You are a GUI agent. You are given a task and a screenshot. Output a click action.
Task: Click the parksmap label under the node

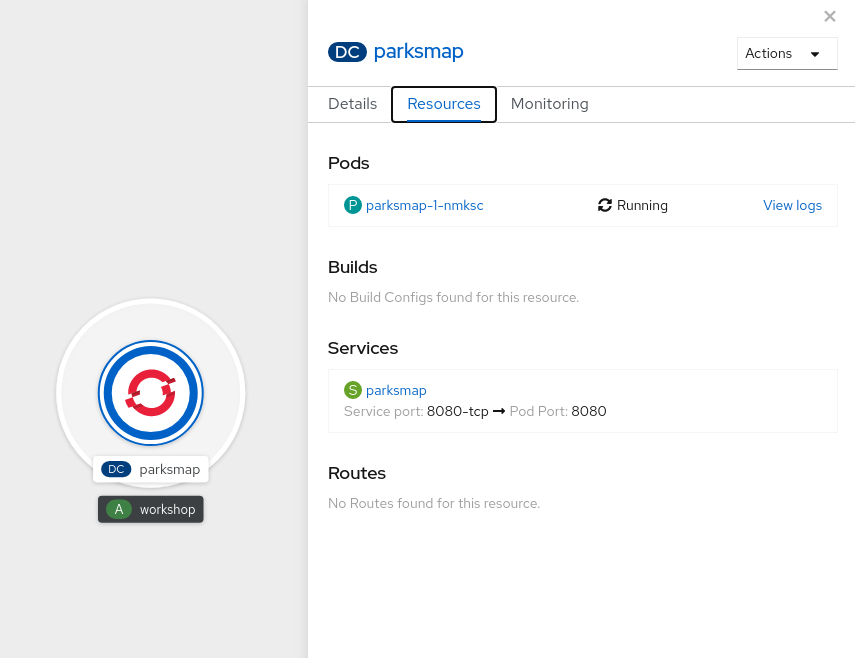[x=169, y=469]
